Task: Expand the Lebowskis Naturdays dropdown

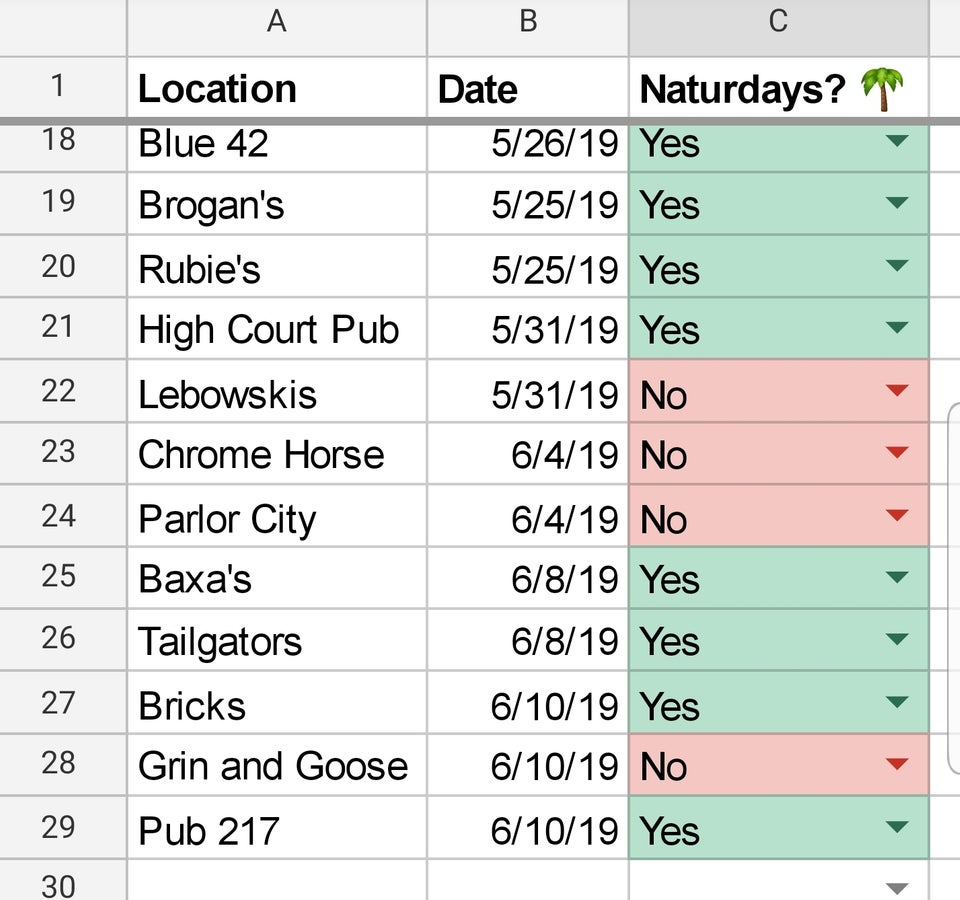Action: (897, 390)
